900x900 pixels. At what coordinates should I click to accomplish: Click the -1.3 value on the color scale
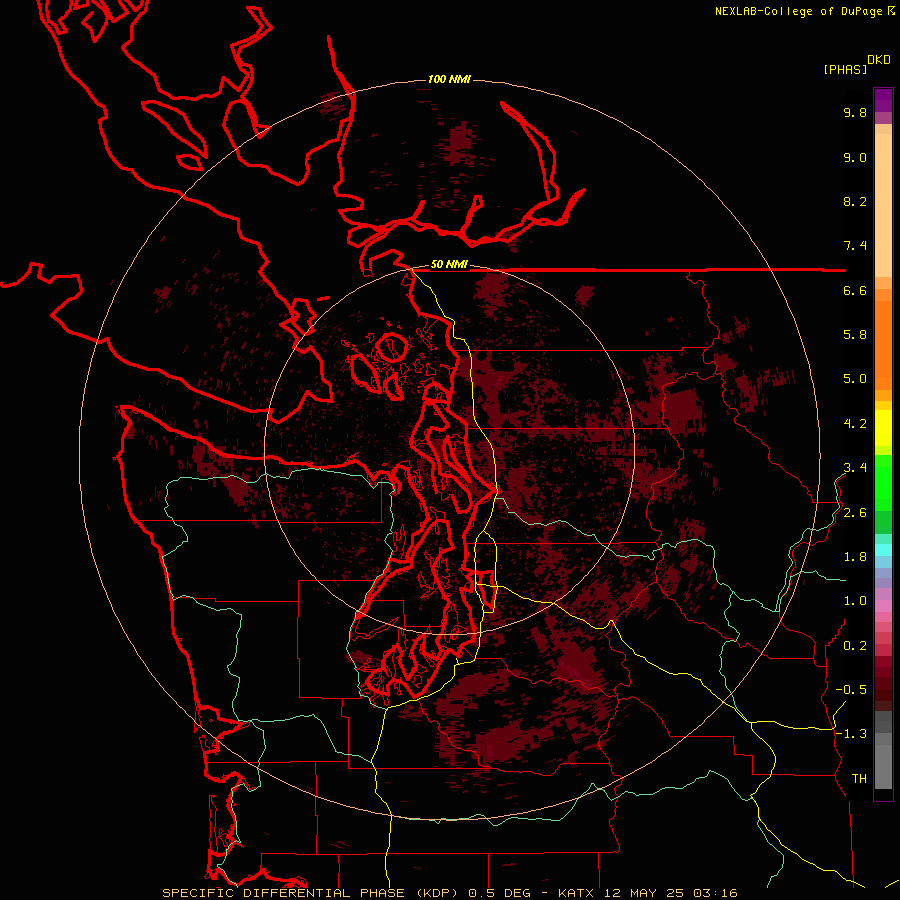[x=851, y=734]
